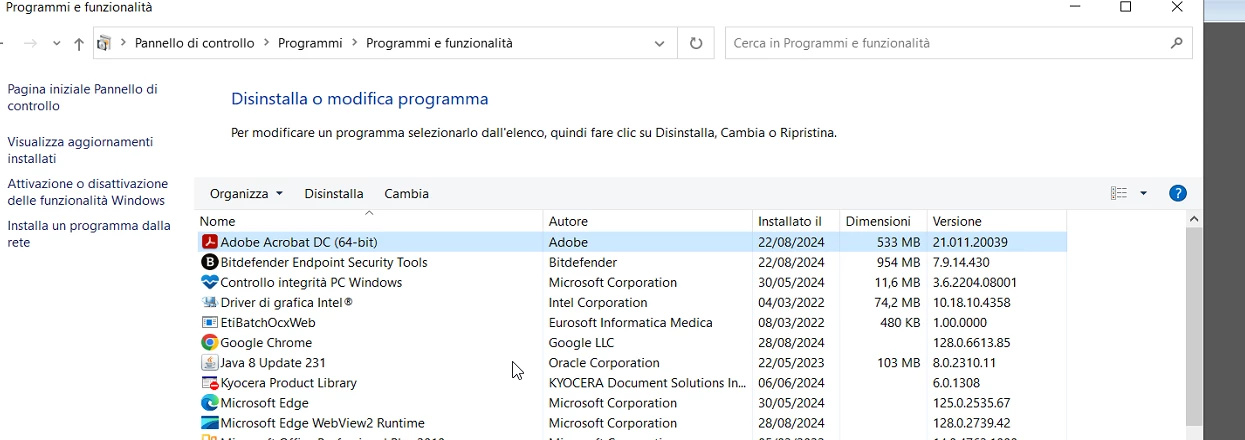The image size is (1245, 440).
Task: Select the Adobe Acrobat DC (64-bit) row
Action: pos(632,242)
